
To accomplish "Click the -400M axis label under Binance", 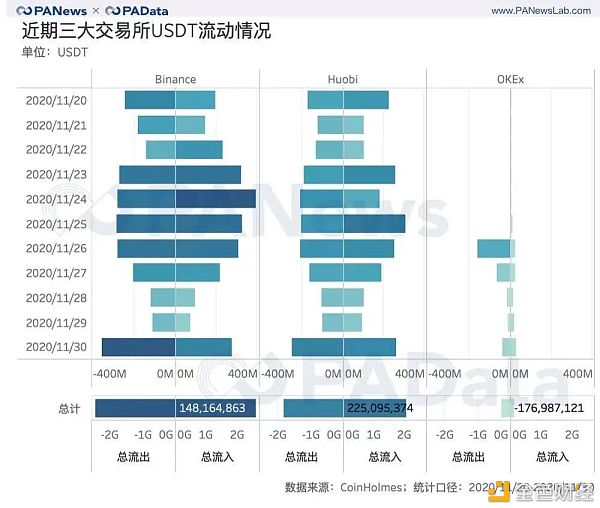I will (x=109, y=374).
